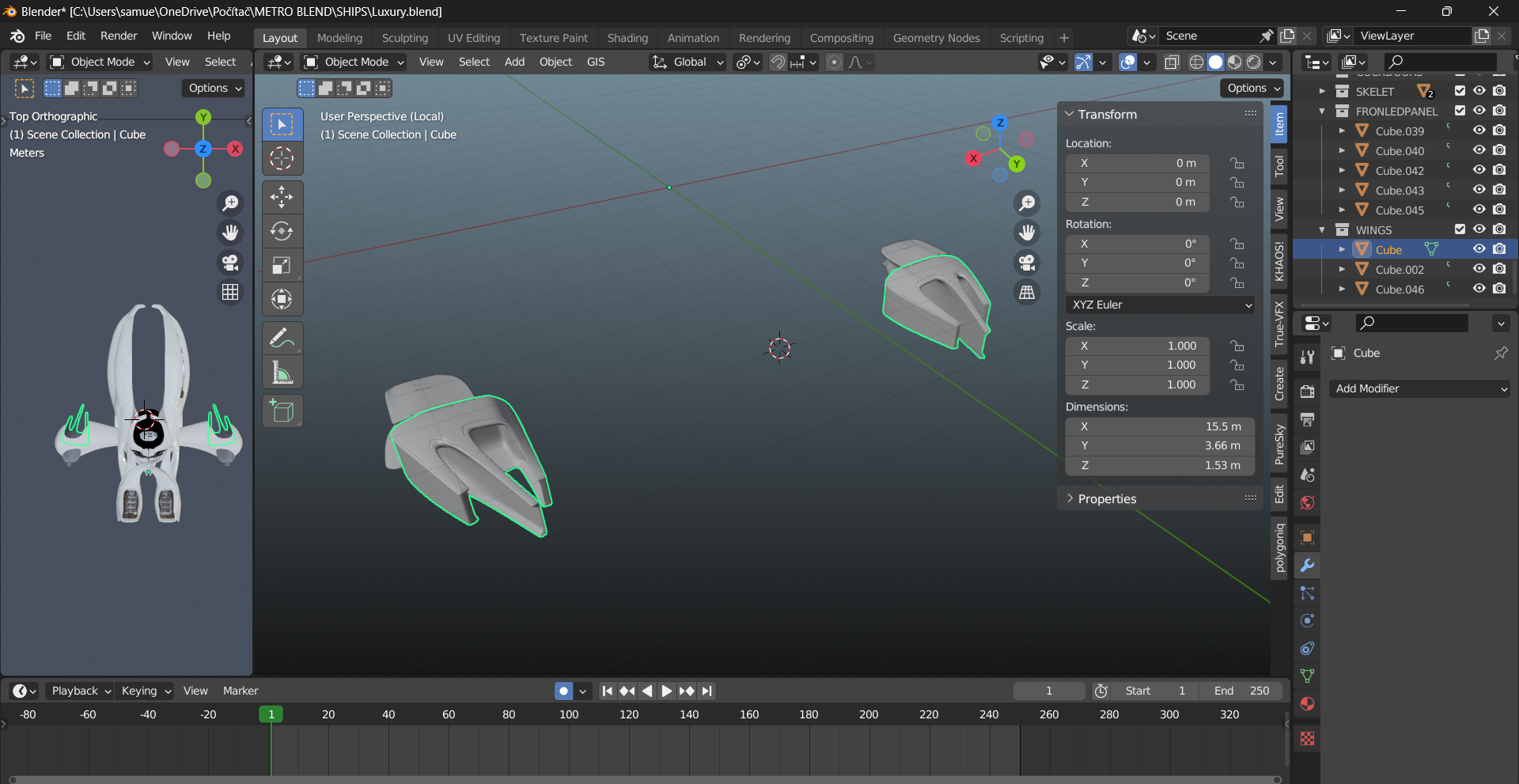Open the KHAOS! sidebar tab
The height and width of the screenshot is (784, 1519).
point(1278,261)
